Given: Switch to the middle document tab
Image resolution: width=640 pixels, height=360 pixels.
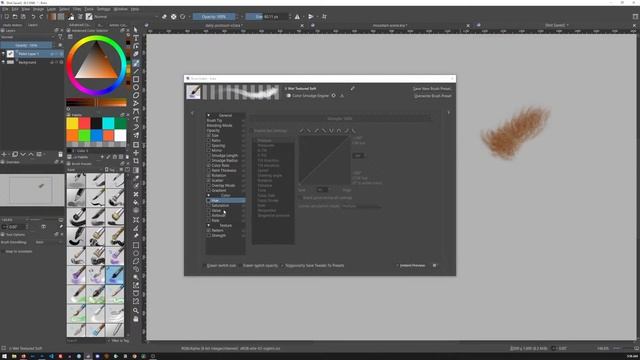Looking at the screenshot, I should coord(389,25).
